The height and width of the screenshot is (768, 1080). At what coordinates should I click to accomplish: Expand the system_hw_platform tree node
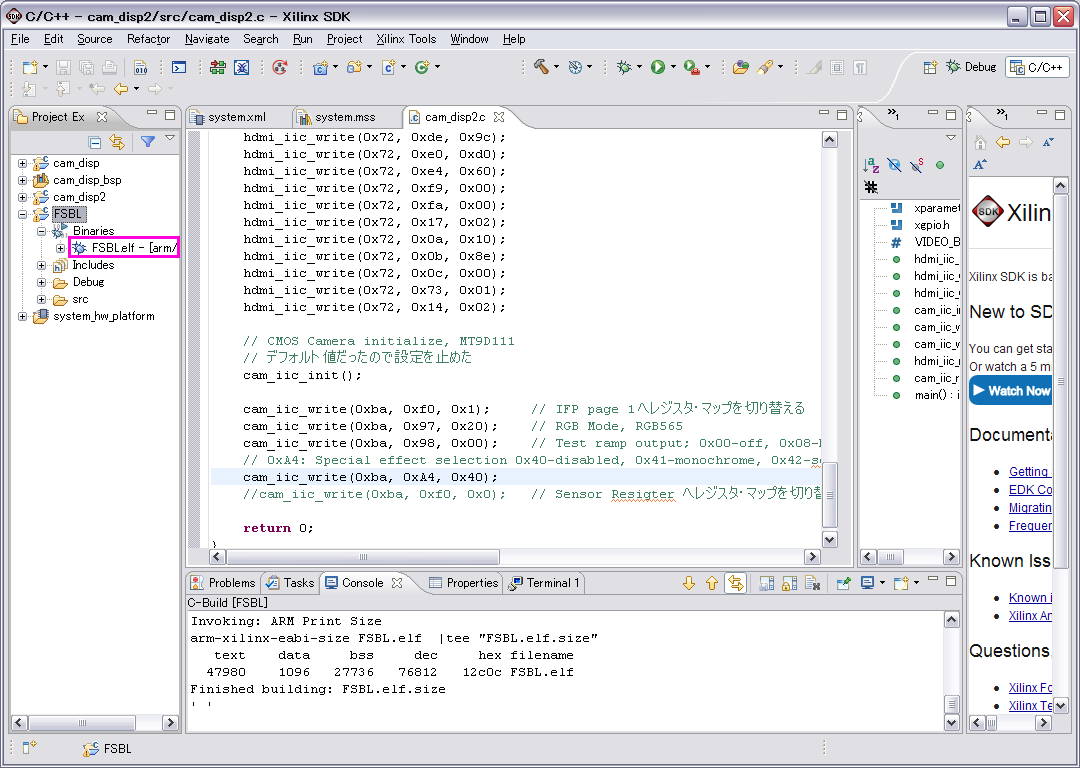click(x=22, y=316)
